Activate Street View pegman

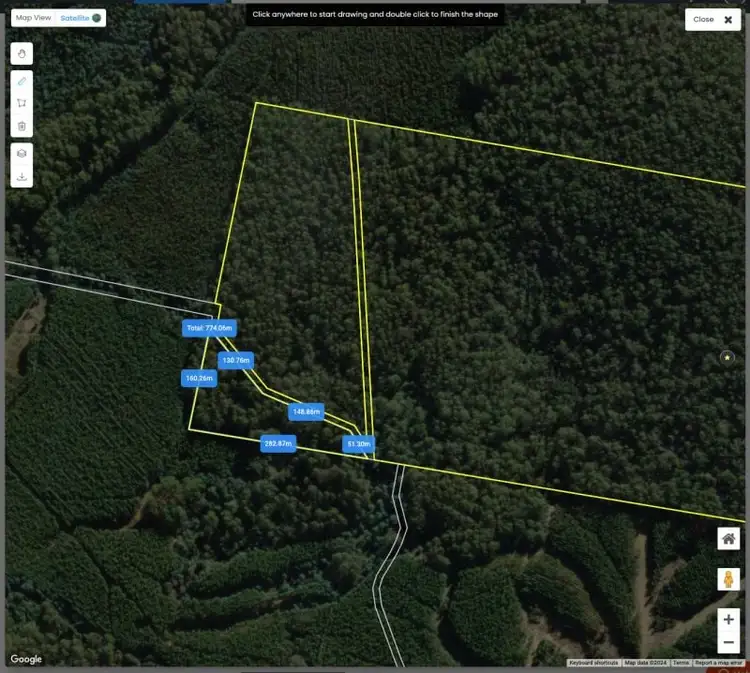pyautogui.click(x=728, y=579)
